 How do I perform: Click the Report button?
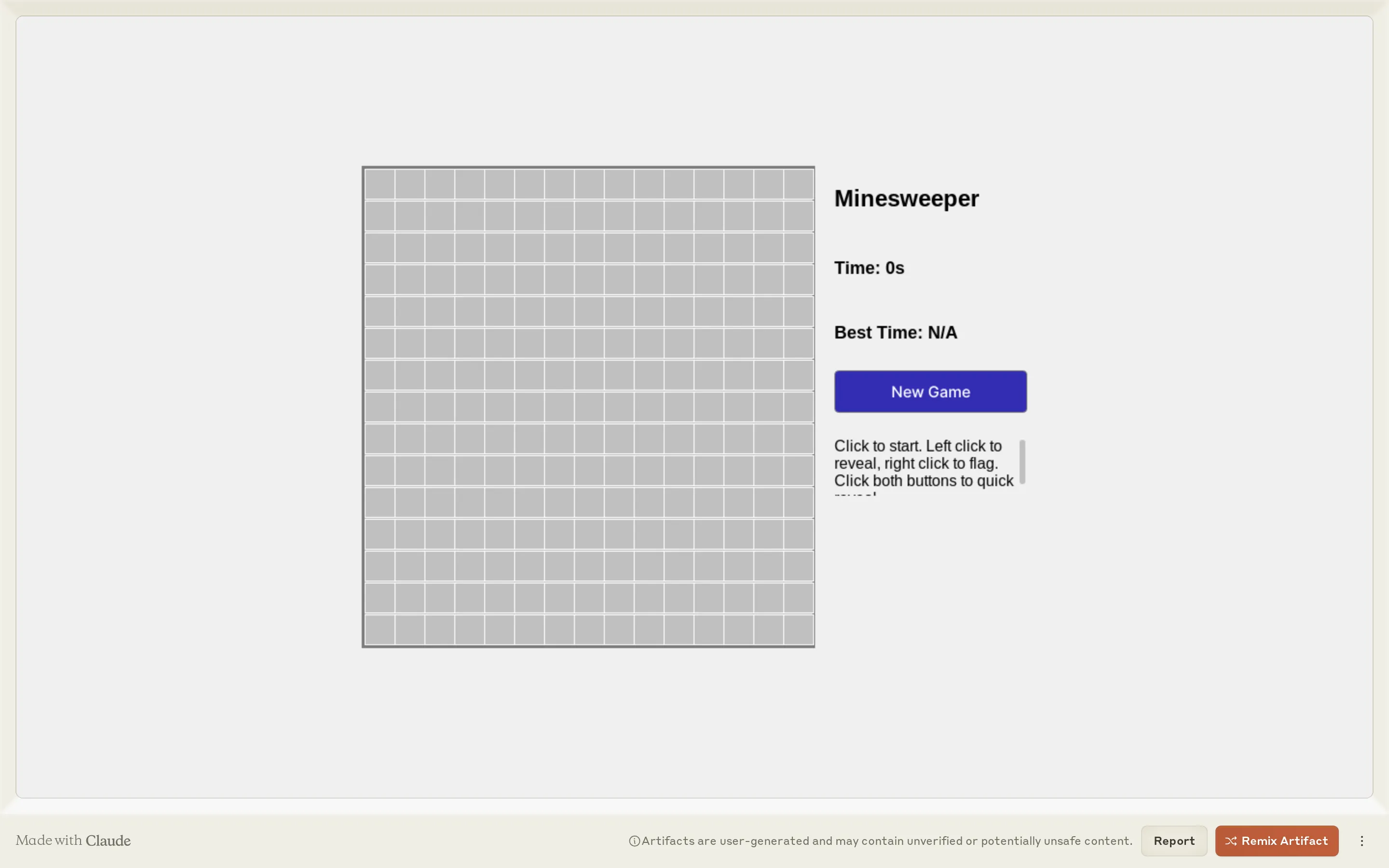click(x=1173, y=841)
